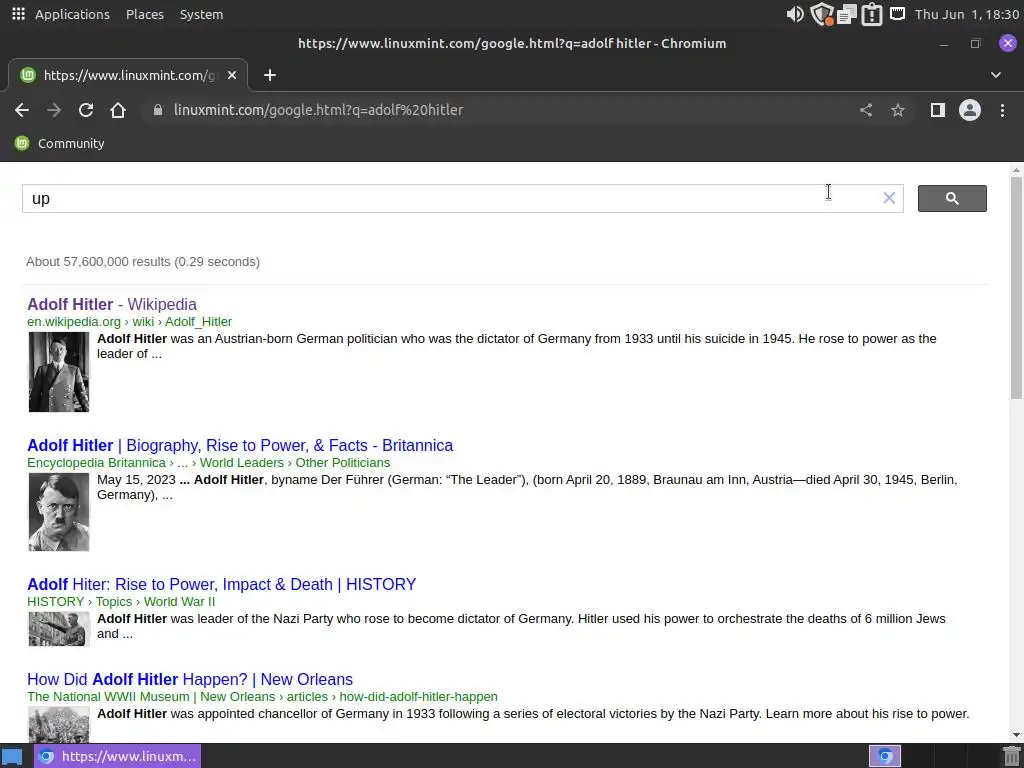This screenshot has width=1024, height=768.
Task: Open the System menu
Action: click(201, 14)
